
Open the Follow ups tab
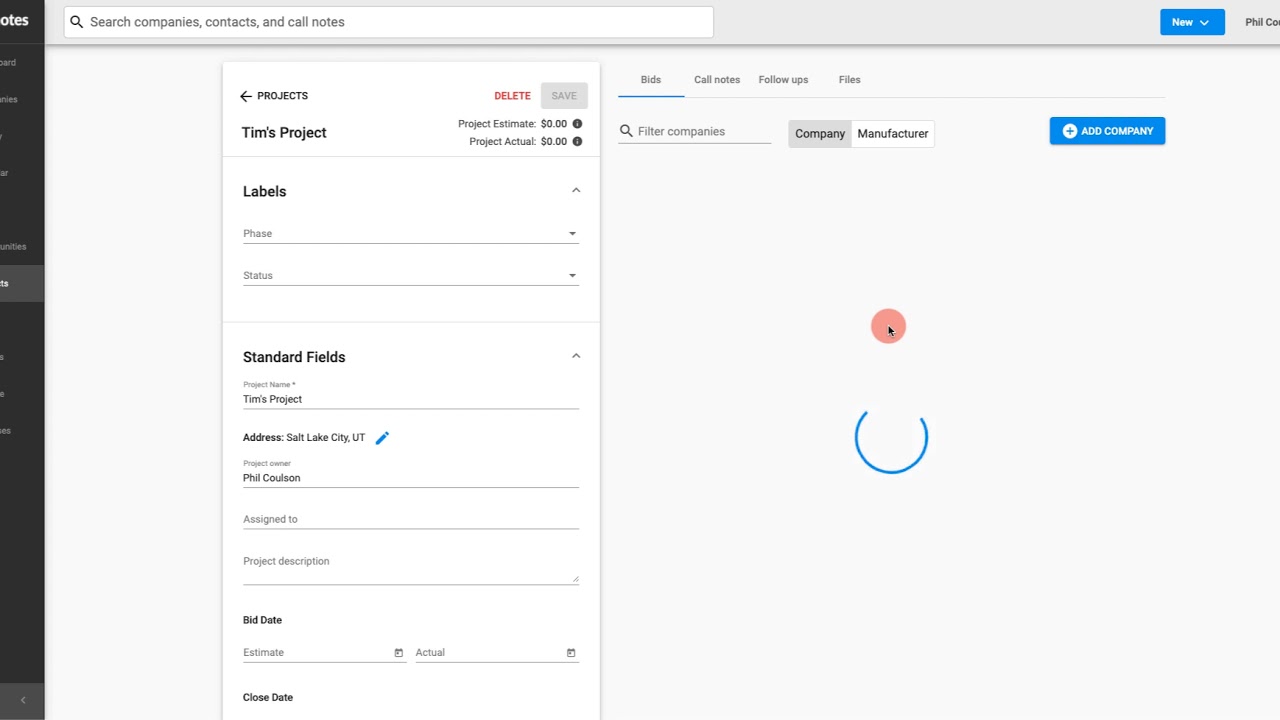click(x=783, y=80)
